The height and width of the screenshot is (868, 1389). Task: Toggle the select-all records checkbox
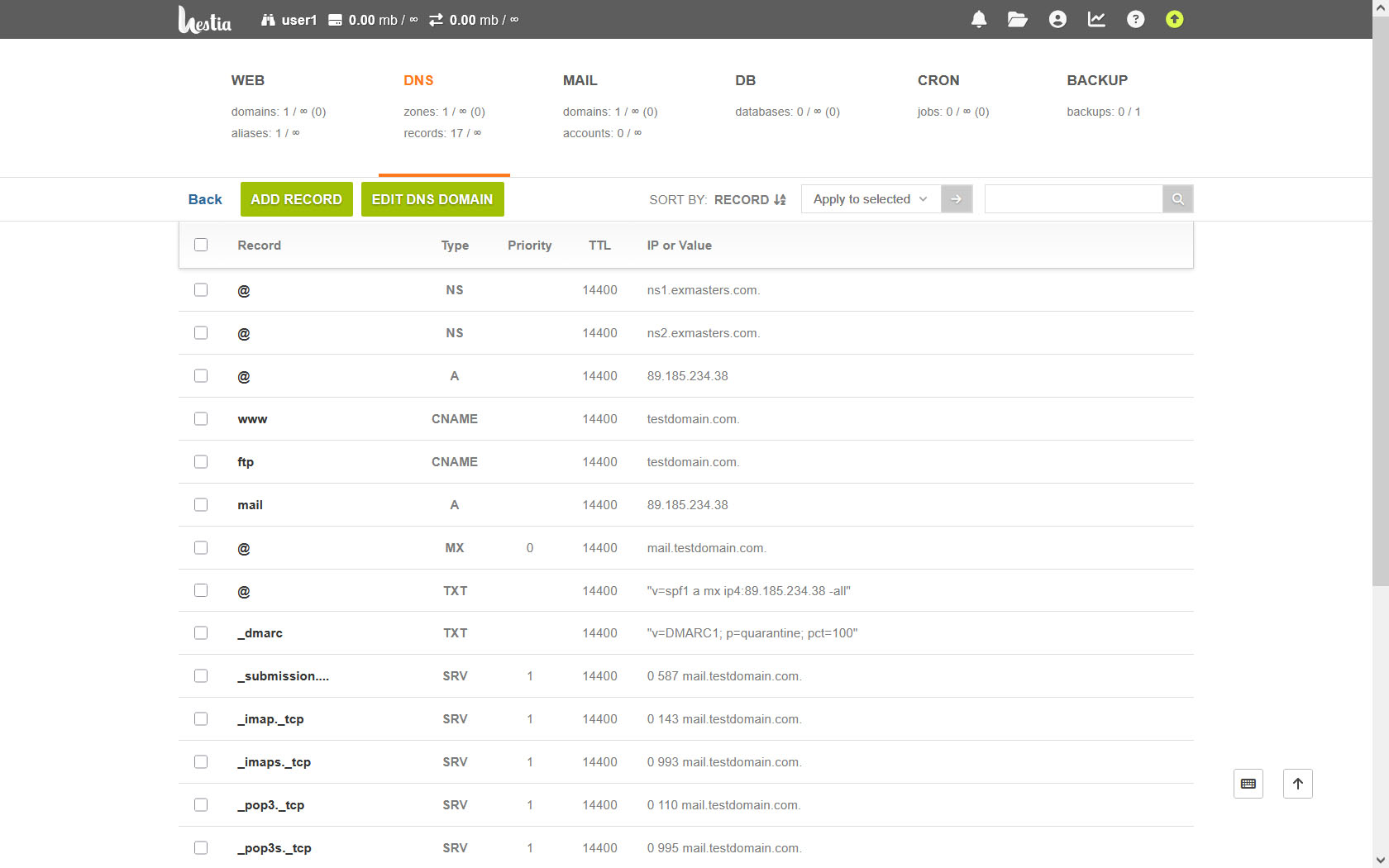201,245
